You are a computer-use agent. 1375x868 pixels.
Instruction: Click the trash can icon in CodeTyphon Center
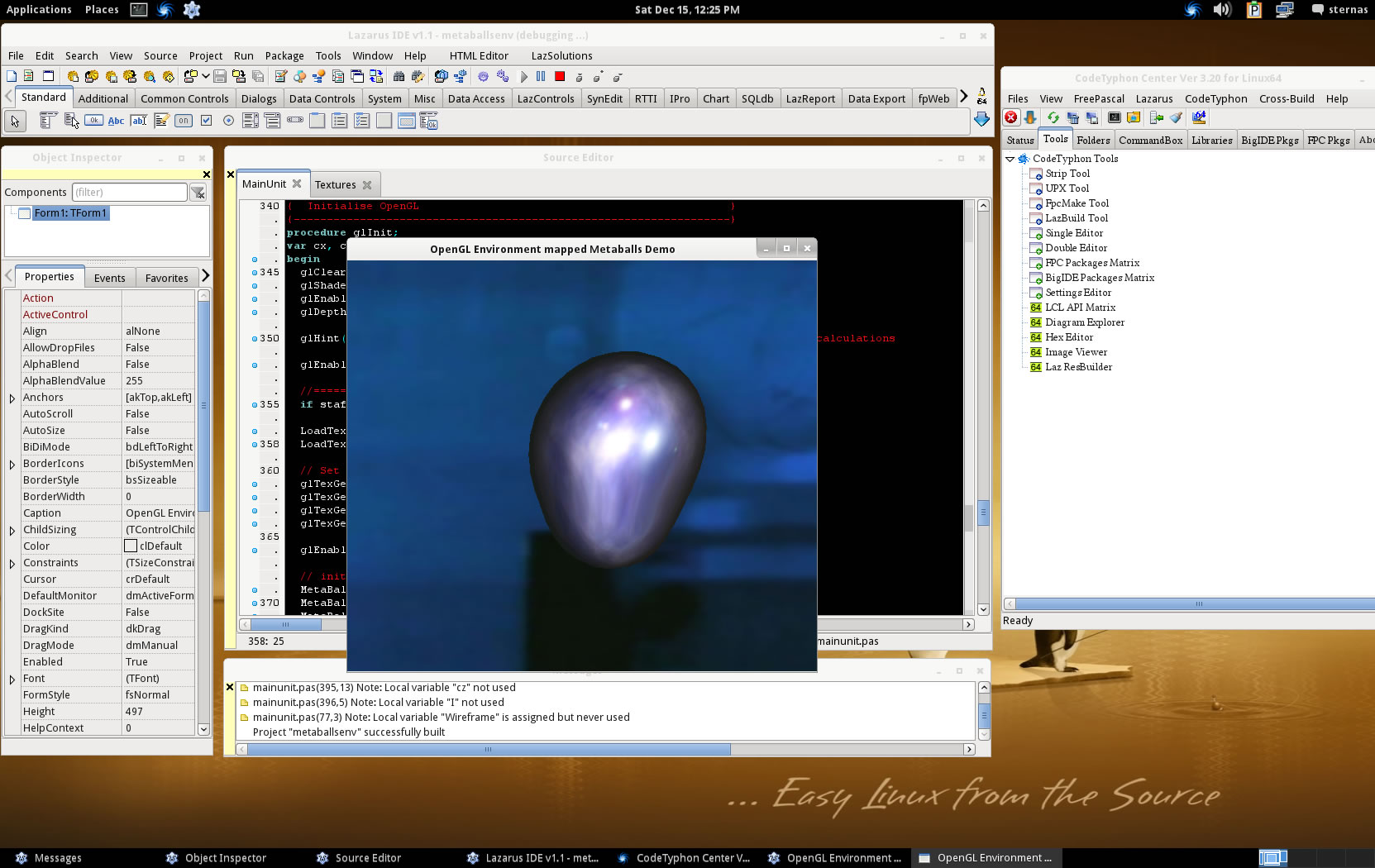(x=1072, y=118)
